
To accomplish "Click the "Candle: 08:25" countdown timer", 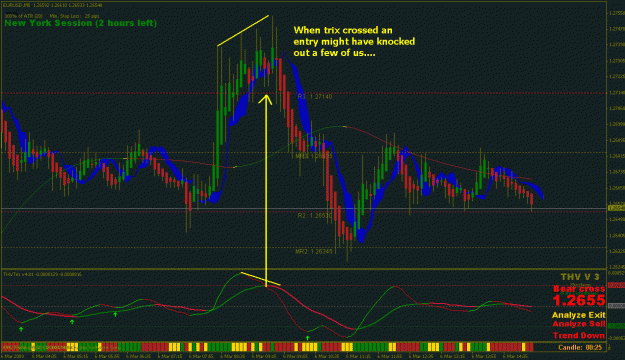I will click(x=580, y=348).
